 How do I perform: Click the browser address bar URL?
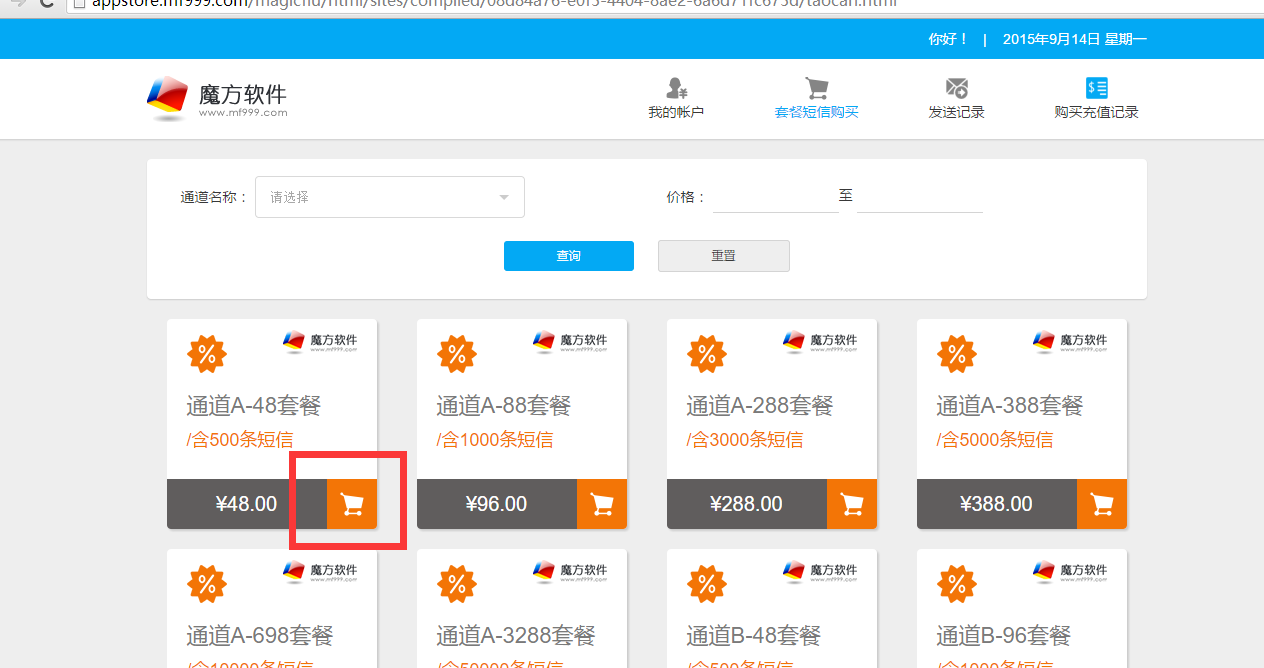[495, 3]
